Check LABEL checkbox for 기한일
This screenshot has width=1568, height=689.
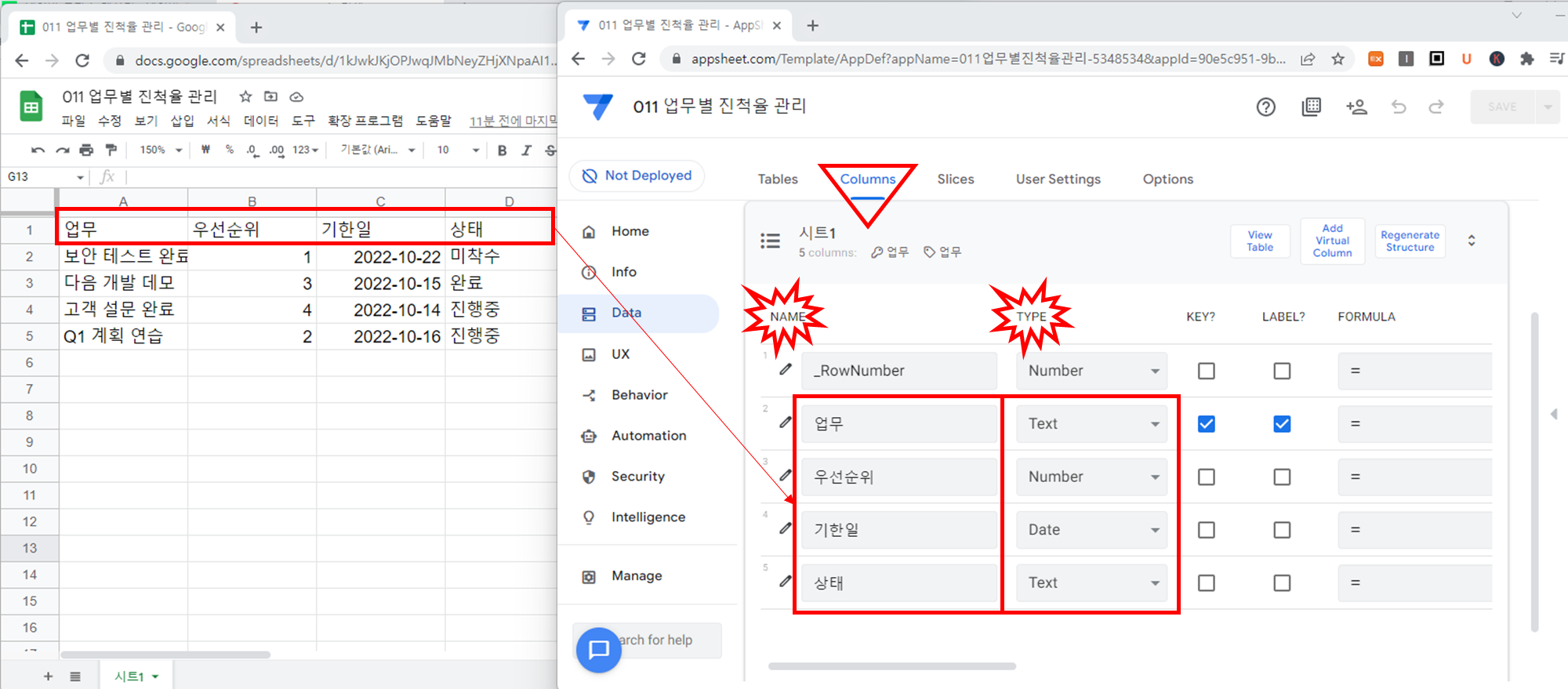point(1282,530)
